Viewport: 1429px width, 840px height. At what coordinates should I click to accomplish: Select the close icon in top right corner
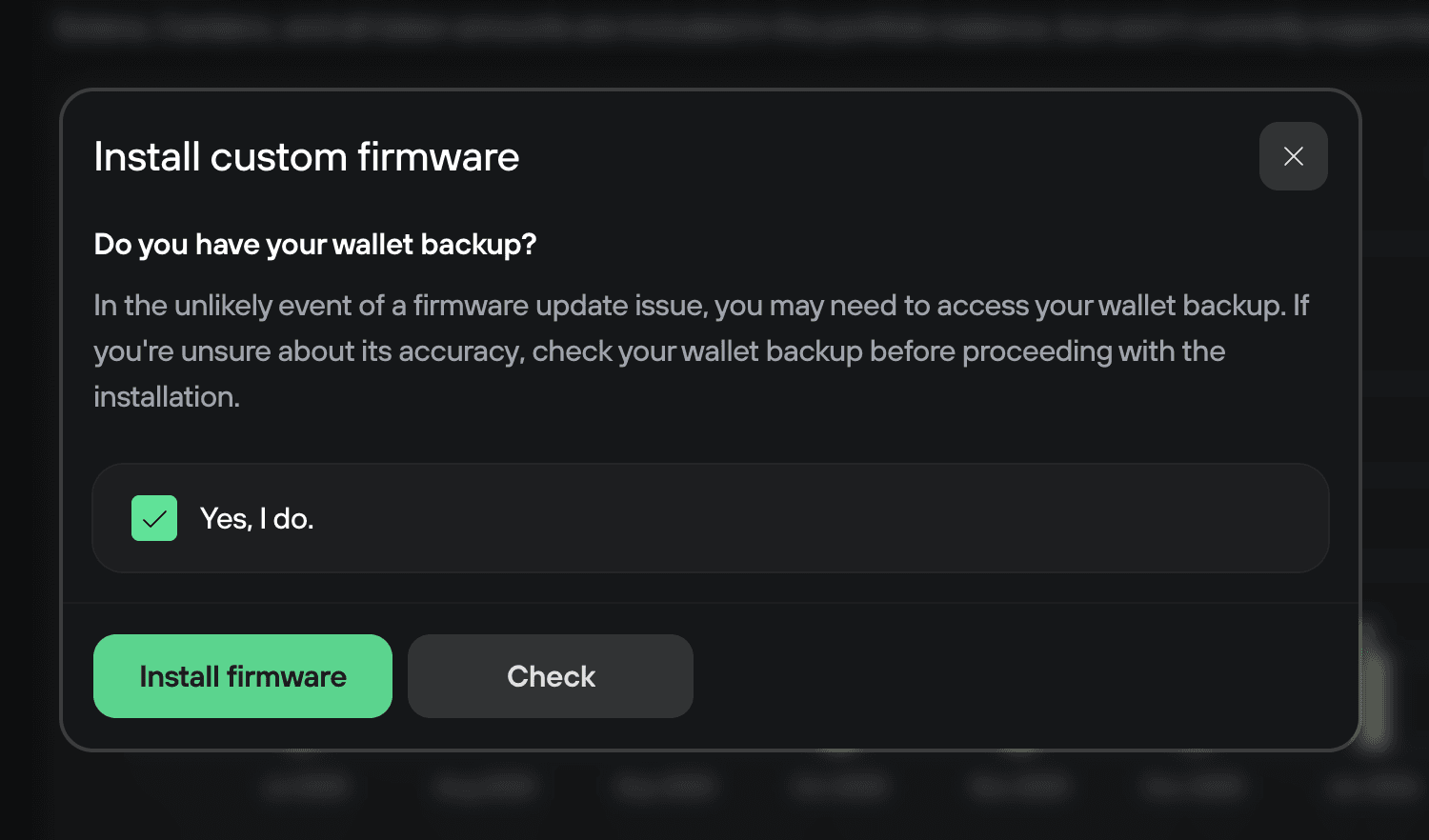click(1293, 155)
